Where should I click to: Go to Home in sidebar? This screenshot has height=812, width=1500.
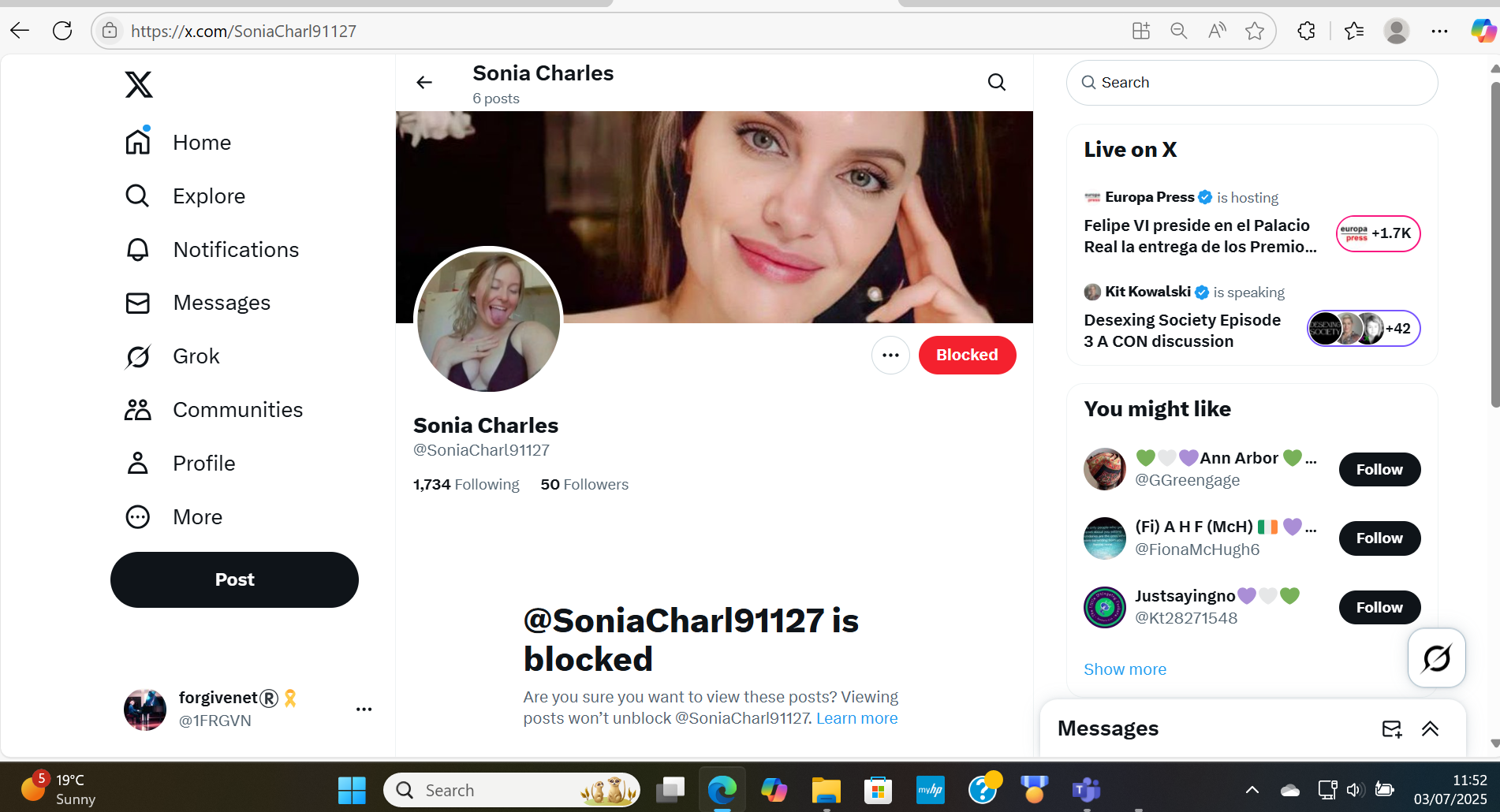[x=178, y=143]
